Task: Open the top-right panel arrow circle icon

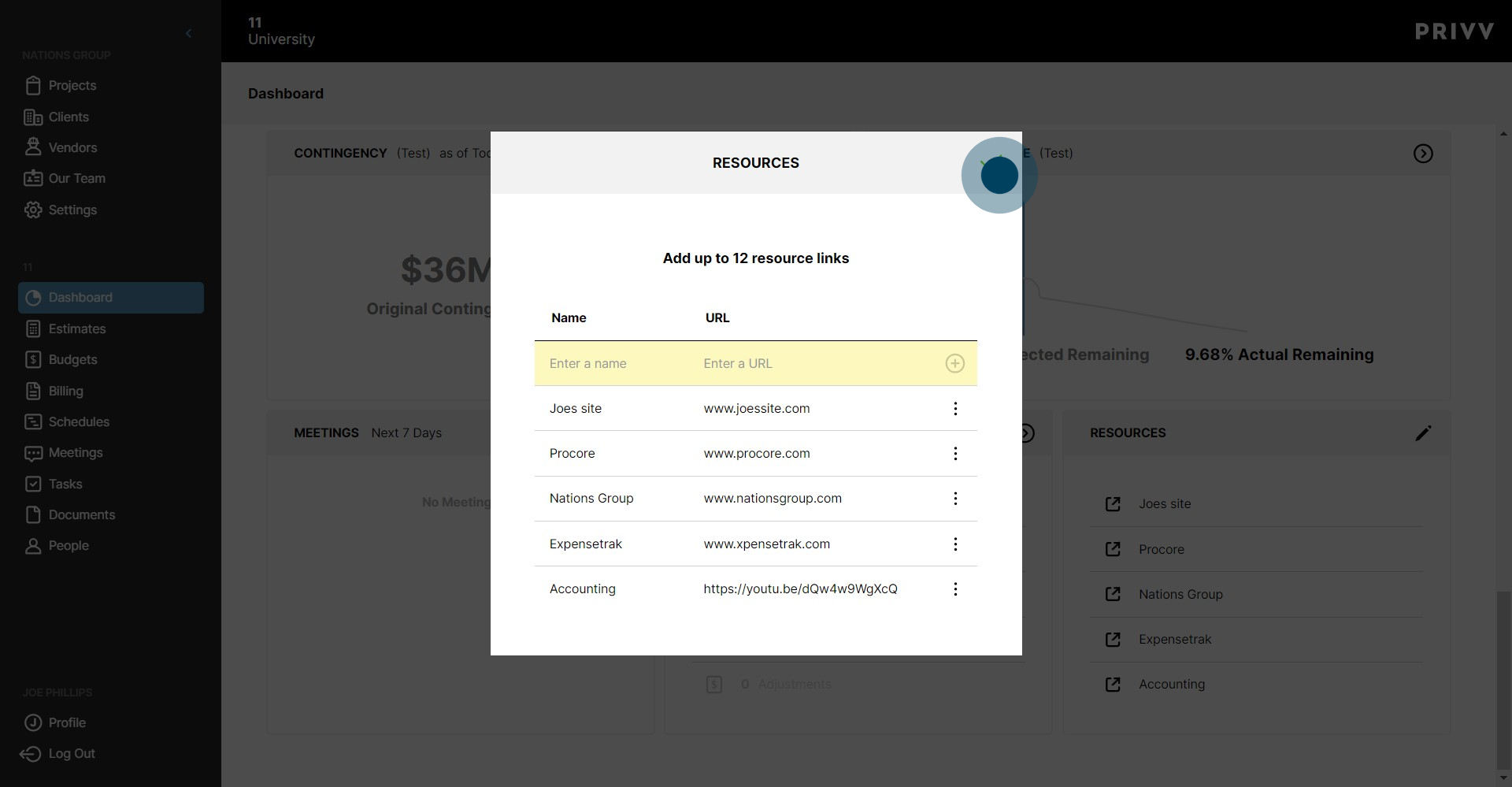Action: (x=1423, y=154)
